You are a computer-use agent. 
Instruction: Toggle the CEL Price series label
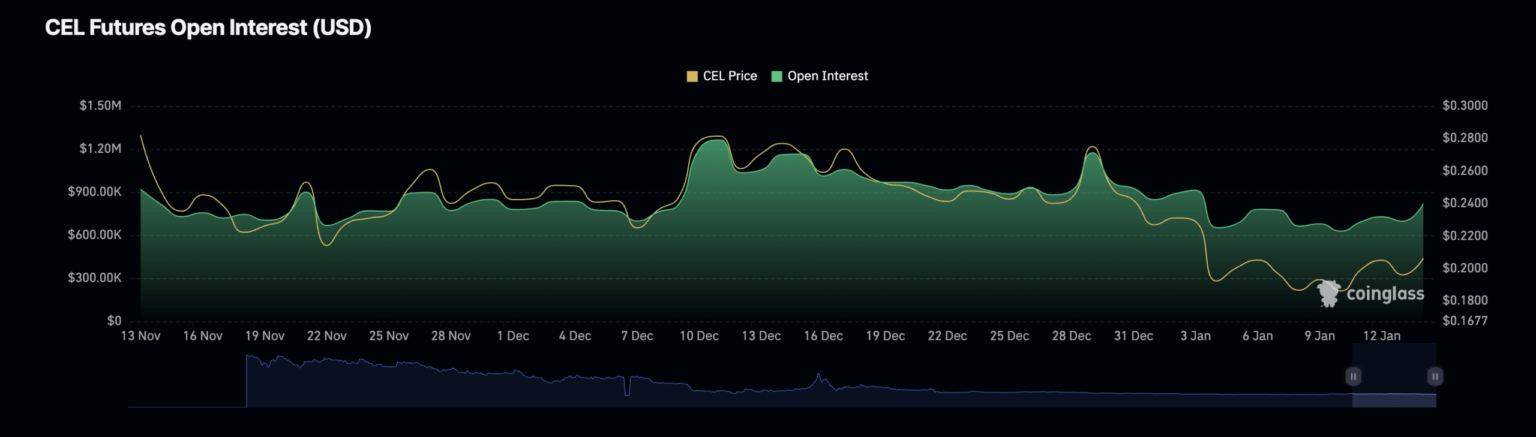coord(729,76)
